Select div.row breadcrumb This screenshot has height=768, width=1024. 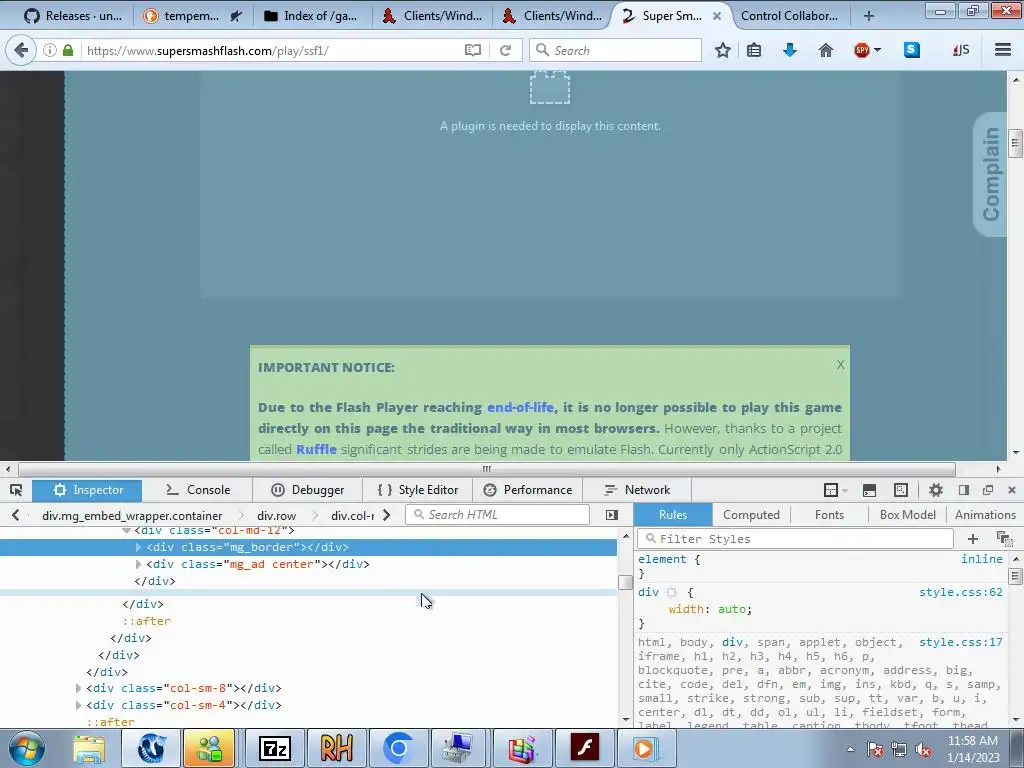pyautogui.click(x=276, y=515)
